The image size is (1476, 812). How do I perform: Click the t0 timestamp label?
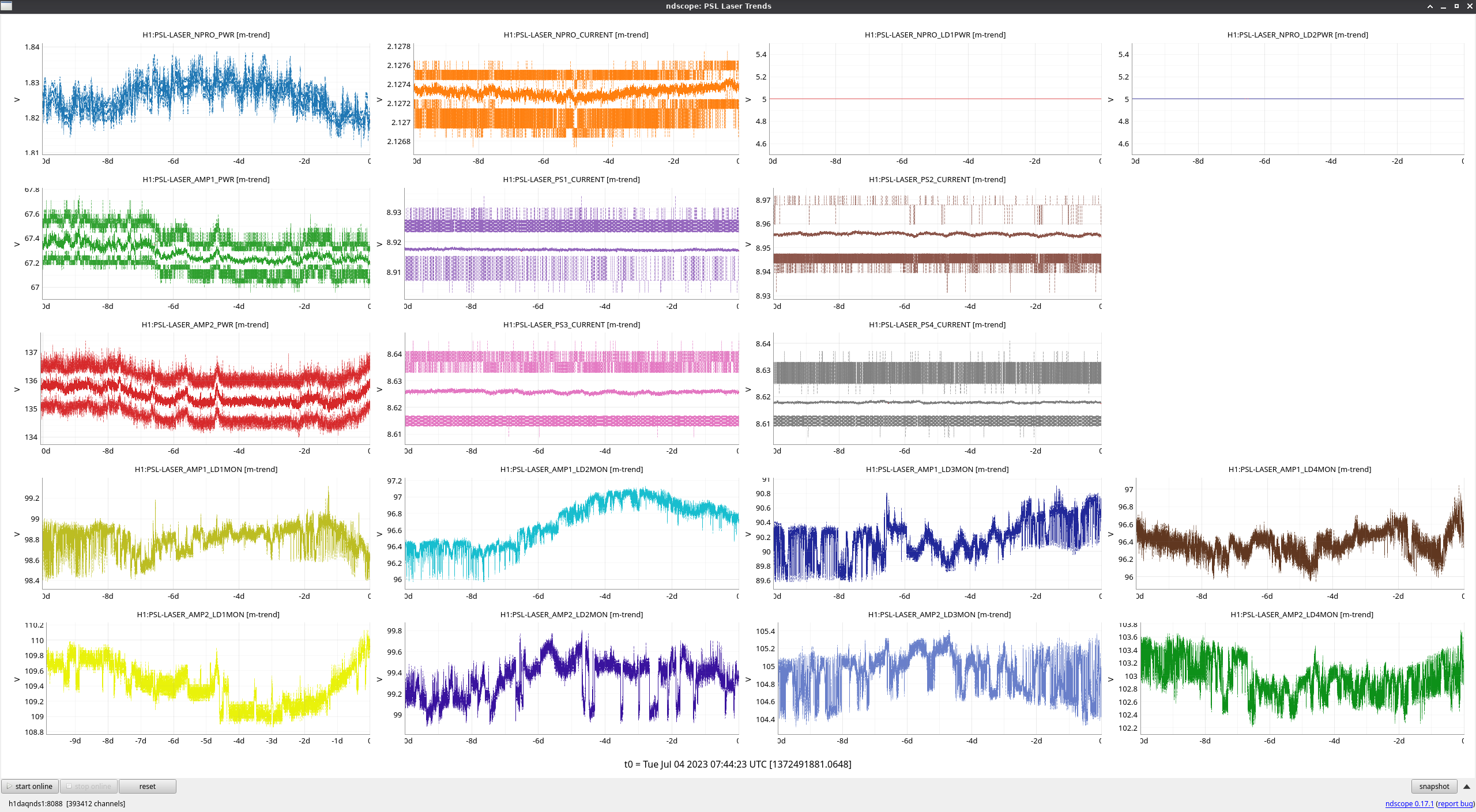737,764
